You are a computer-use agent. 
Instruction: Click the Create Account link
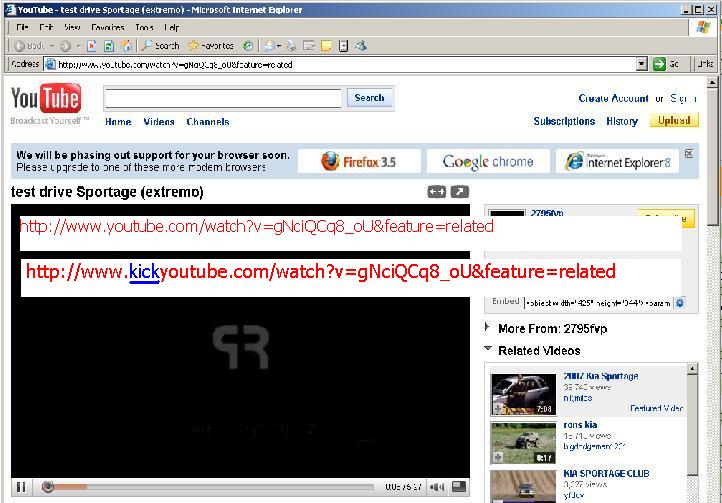(613, 98)
